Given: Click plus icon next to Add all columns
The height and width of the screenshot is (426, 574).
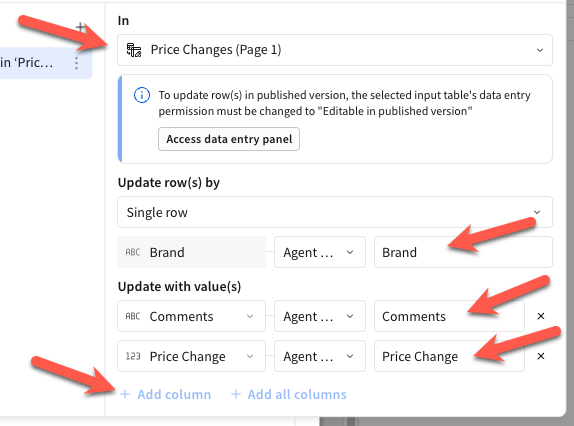Looking at the screenshot, I should [236, 394].
